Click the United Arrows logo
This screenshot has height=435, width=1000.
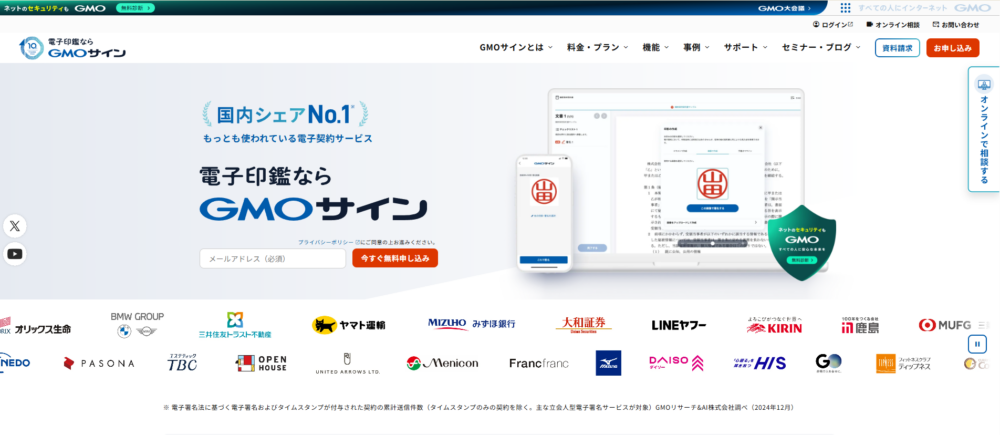(x=348, y=364)
